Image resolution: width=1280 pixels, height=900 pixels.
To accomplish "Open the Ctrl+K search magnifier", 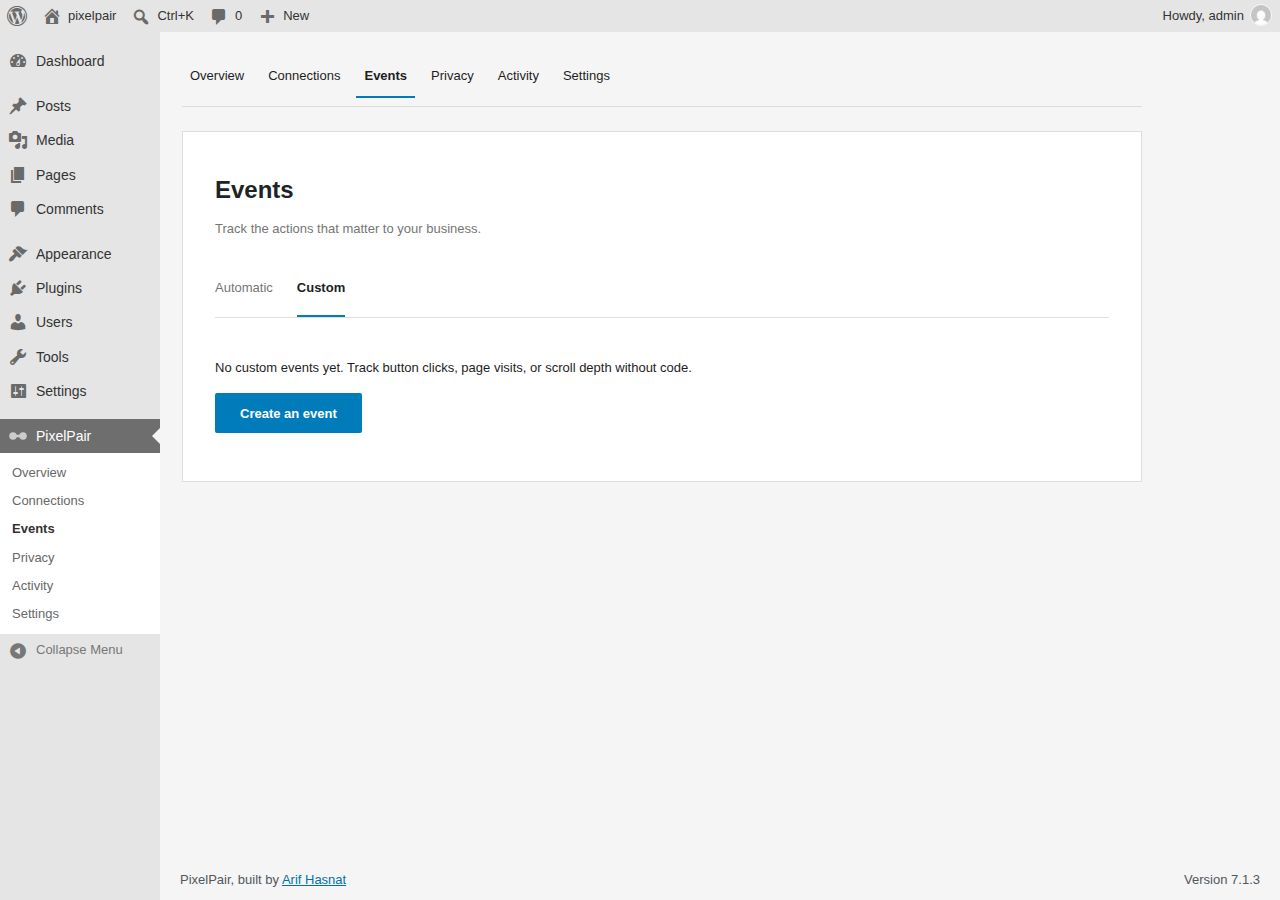I will [141, 16].
